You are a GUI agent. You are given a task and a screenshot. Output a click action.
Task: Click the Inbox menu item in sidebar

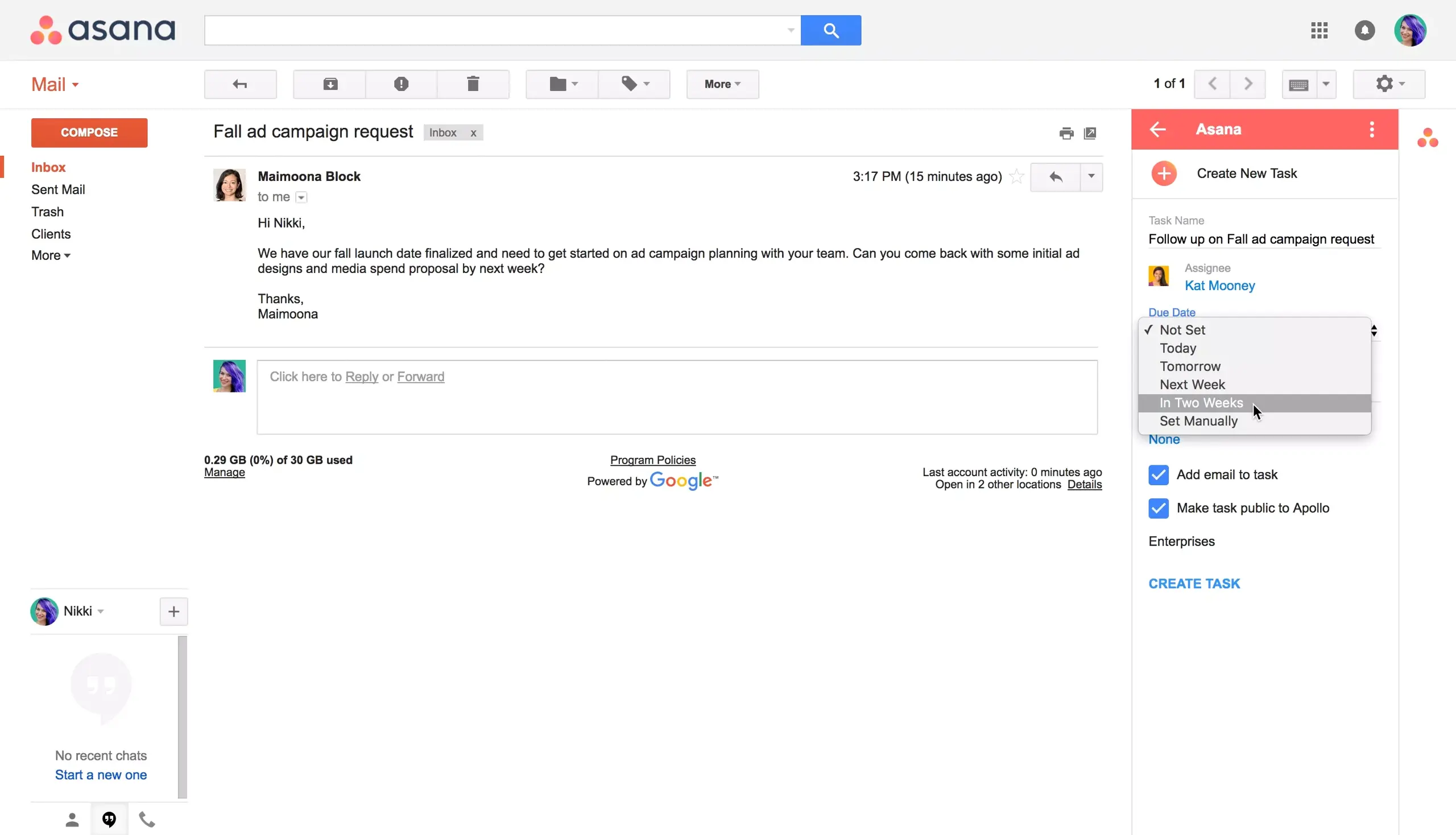[x=48, y=167]
